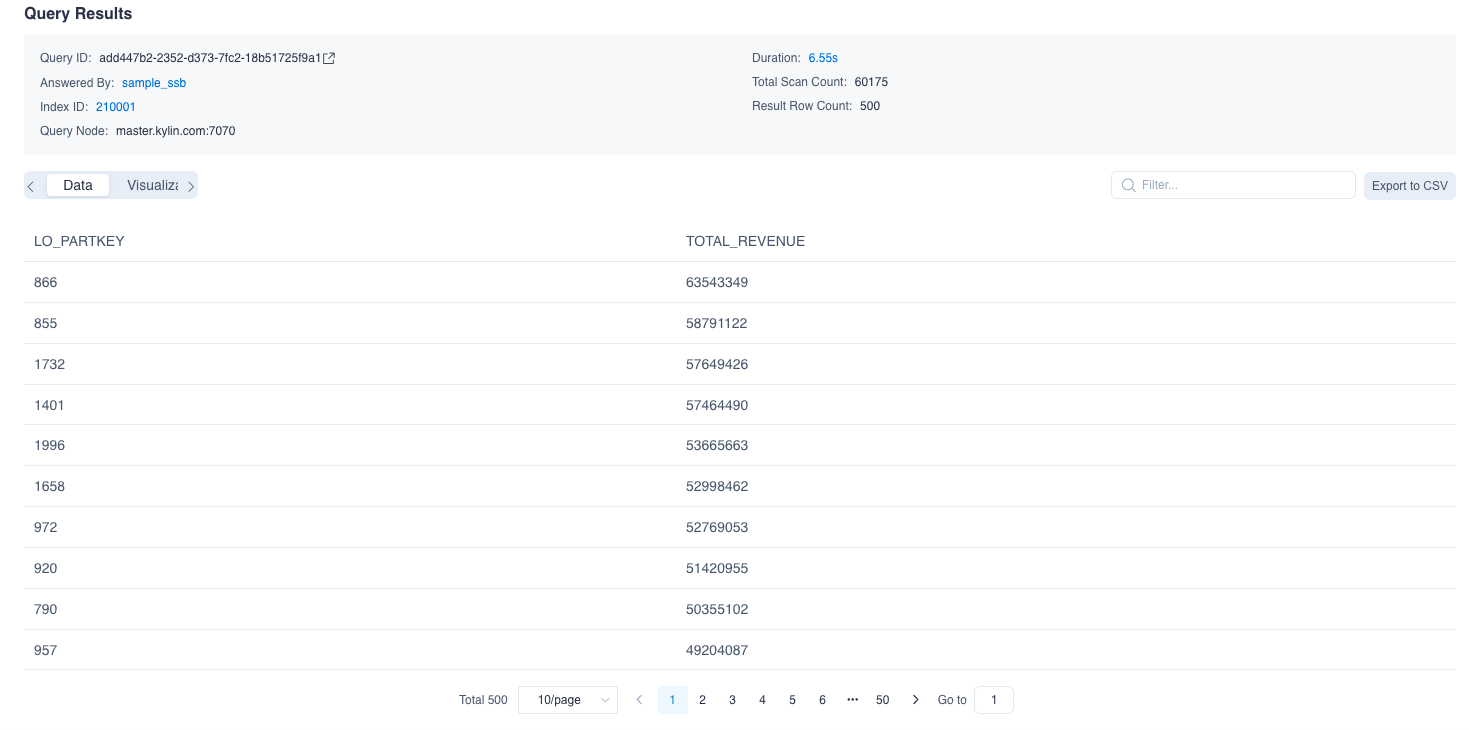The height and width of the screenshot is (730, 1469).
Task: Click the tab scroll right arrow
Action: click(191, 186)
